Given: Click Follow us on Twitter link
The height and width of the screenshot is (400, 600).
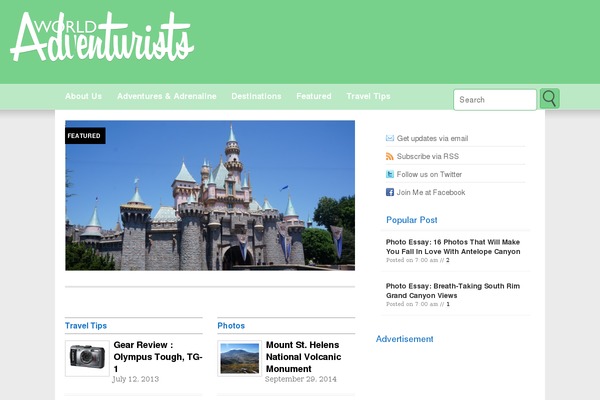Looking at the screenshot, I should point(429,174).
